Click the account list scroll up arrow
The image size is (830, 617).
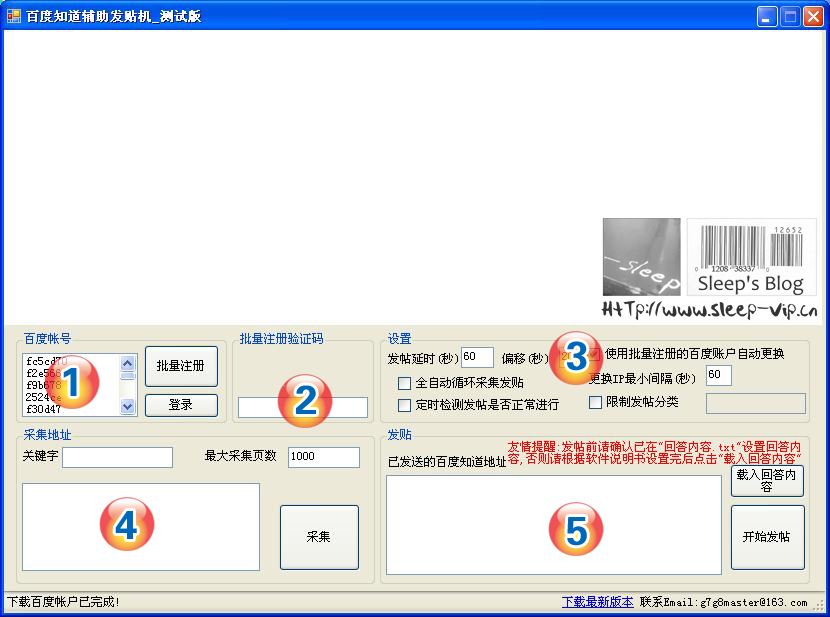tap(128, 363)
